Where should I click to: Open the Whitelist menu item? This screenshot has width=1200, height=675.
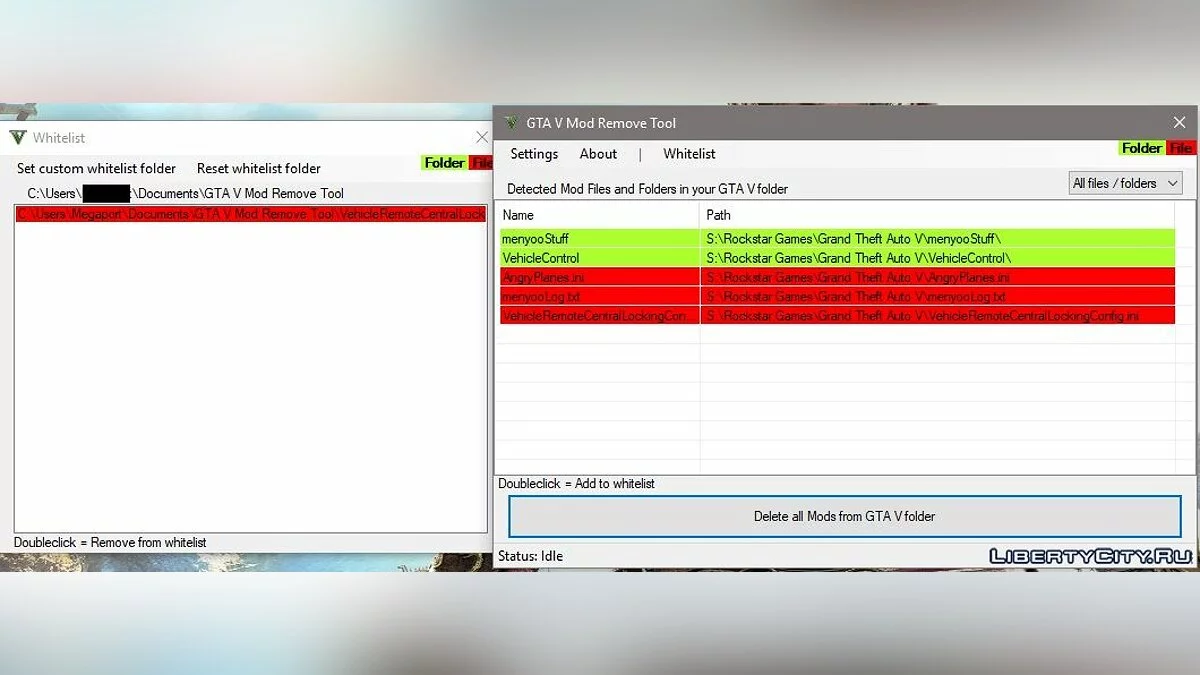tap(689, 154)
